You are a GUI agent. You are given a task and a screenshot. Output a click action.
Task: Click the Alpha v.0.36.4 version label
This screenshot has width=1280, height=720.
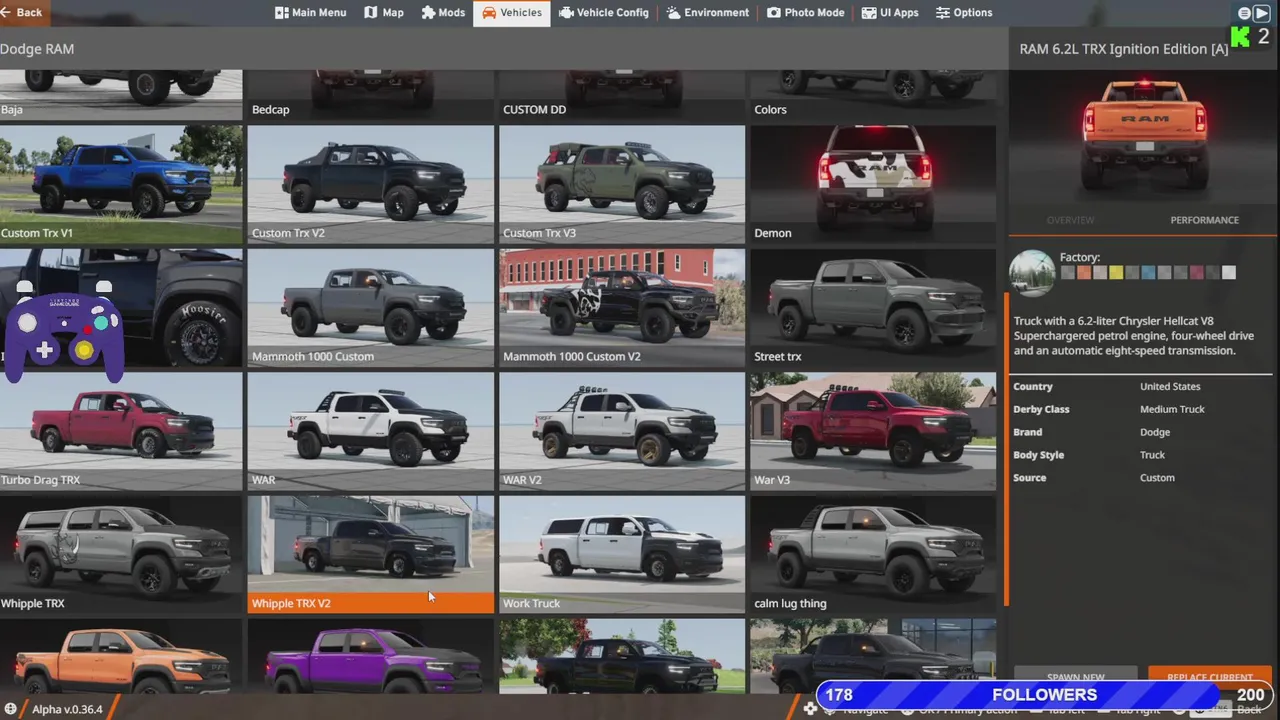[67, 709]
